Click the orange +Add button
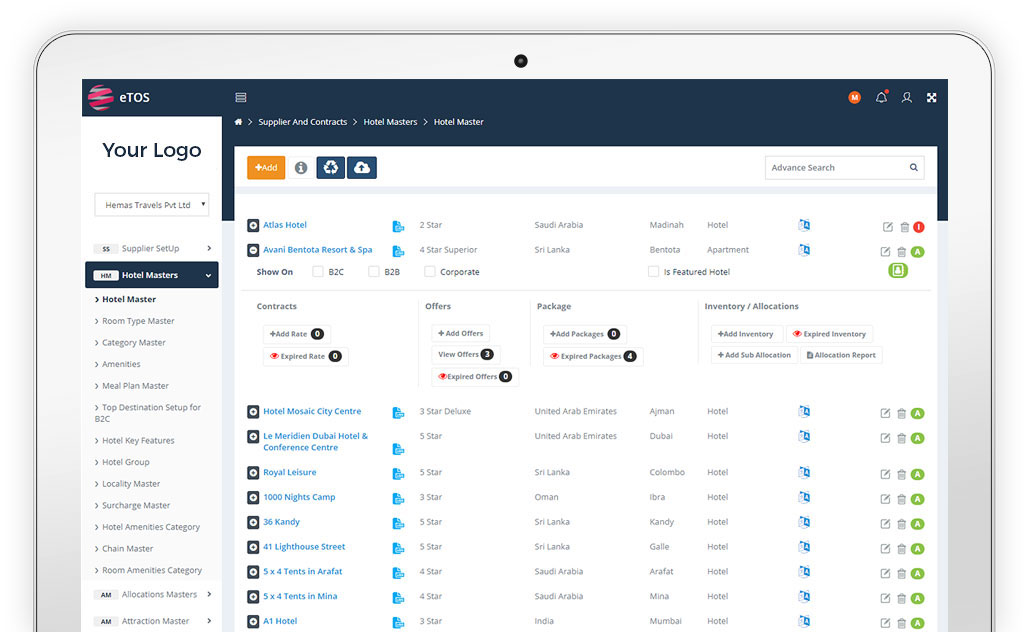 click(266, 167)
